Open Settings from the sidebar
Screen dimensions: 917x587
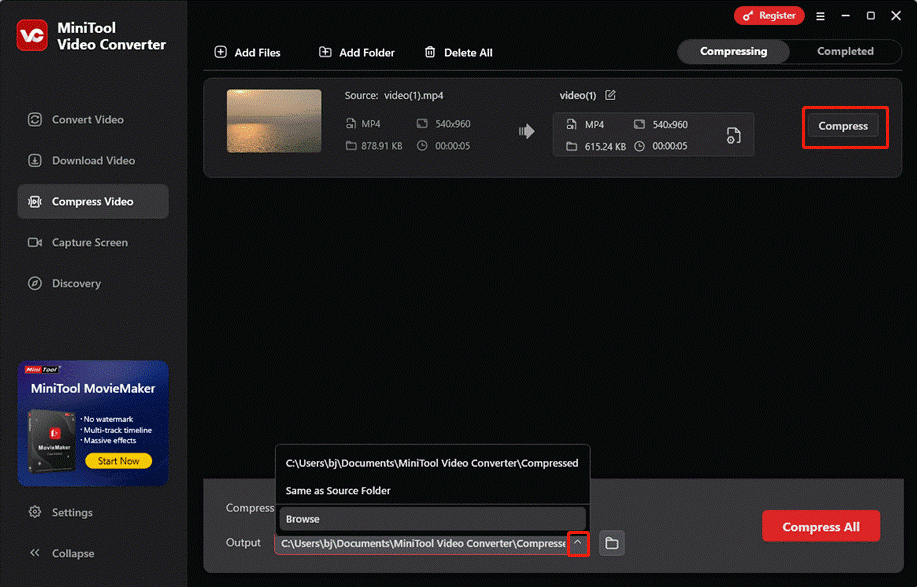coord(72,512)
